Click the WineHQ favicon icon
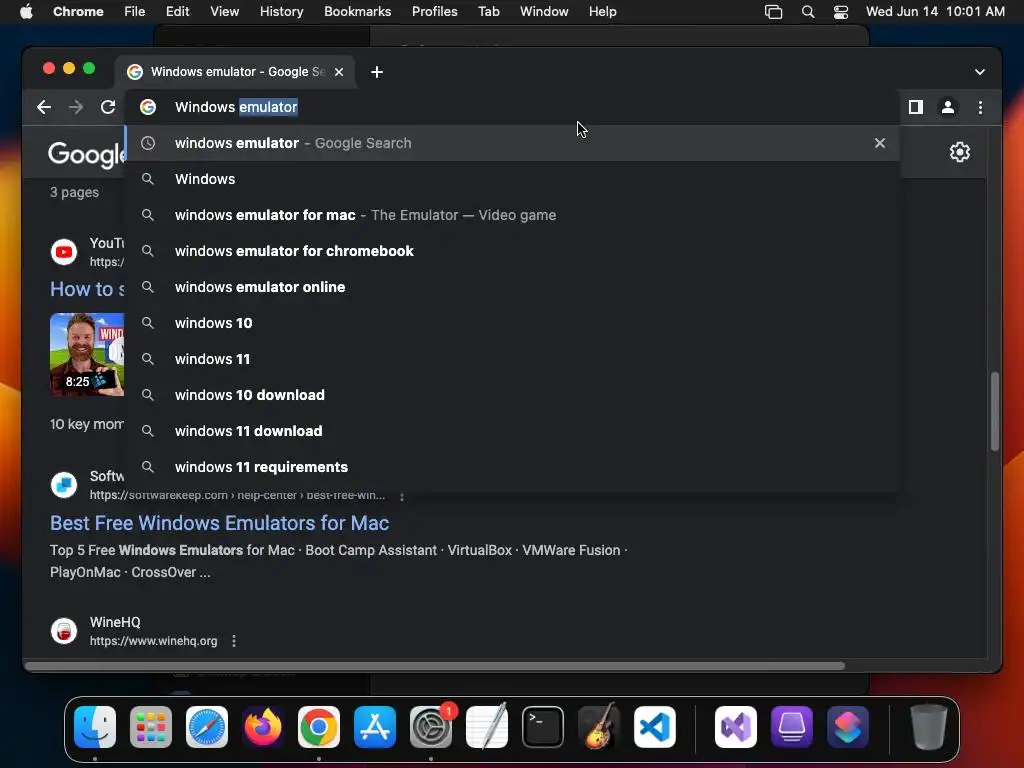This screenshot has width=1024, height=768. tap(64, 632)
